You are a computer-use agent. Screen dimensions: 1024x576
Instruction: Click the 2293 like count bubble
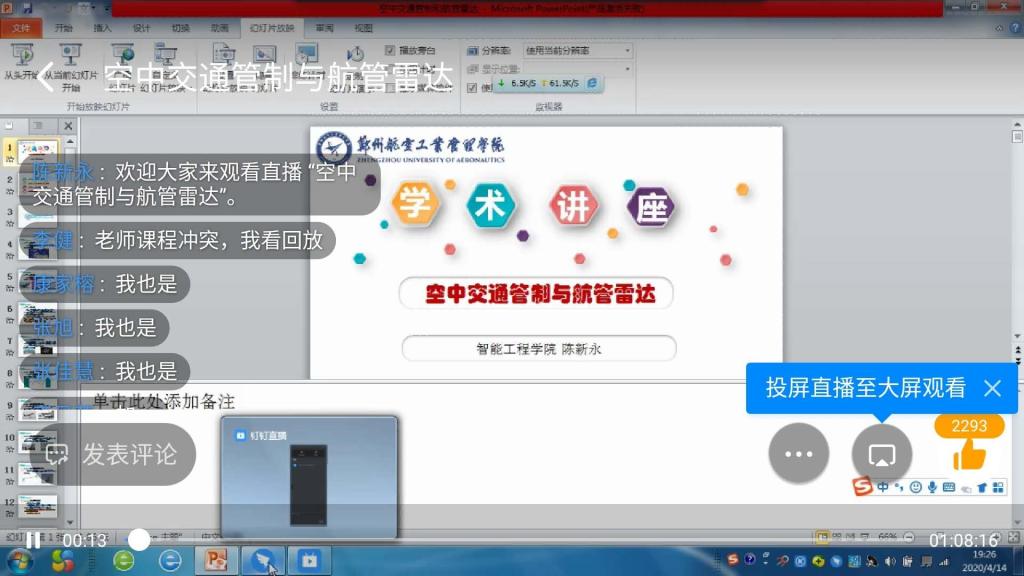click(969, 426)
